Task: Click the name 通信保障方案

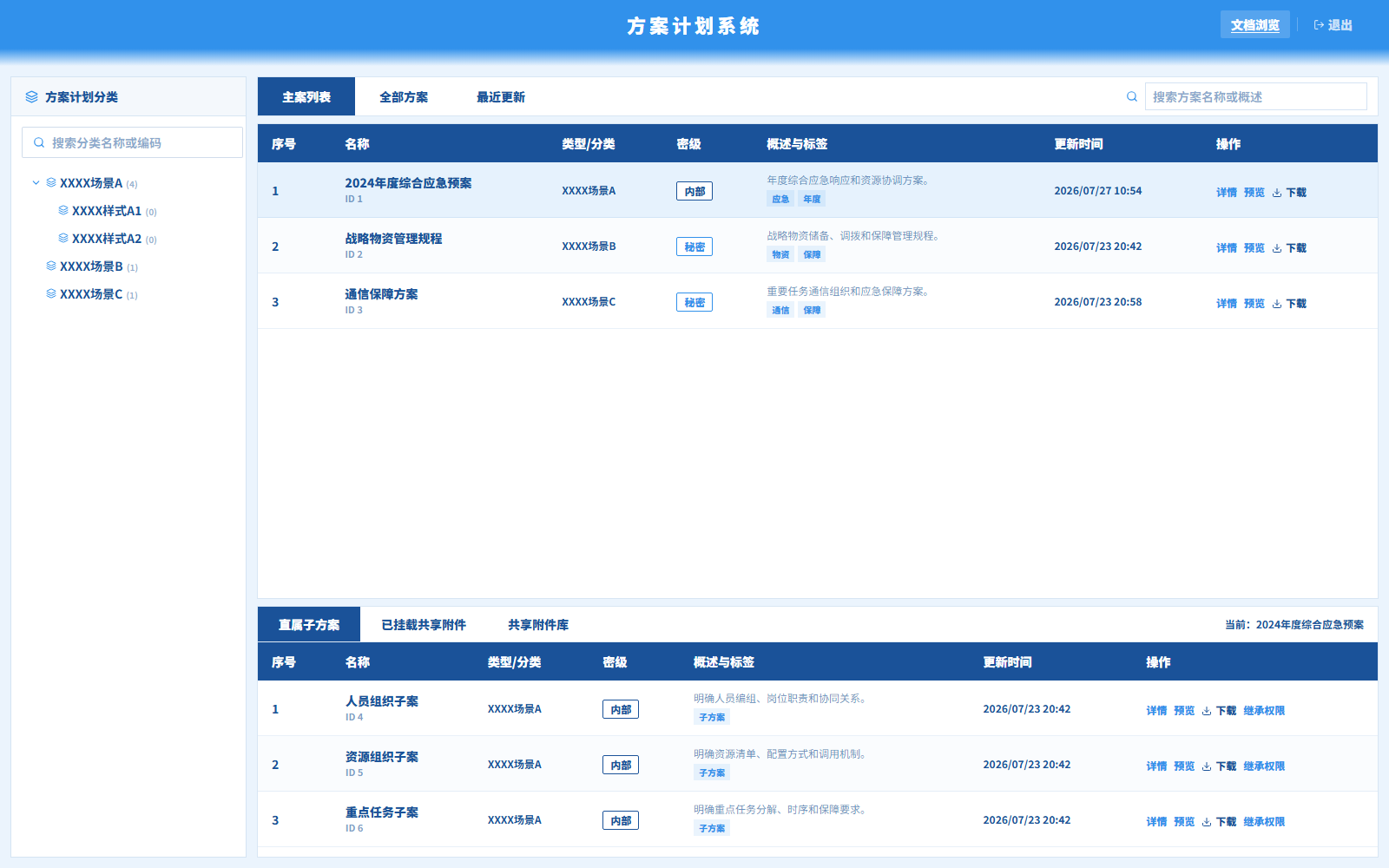Action: [381, 294]
